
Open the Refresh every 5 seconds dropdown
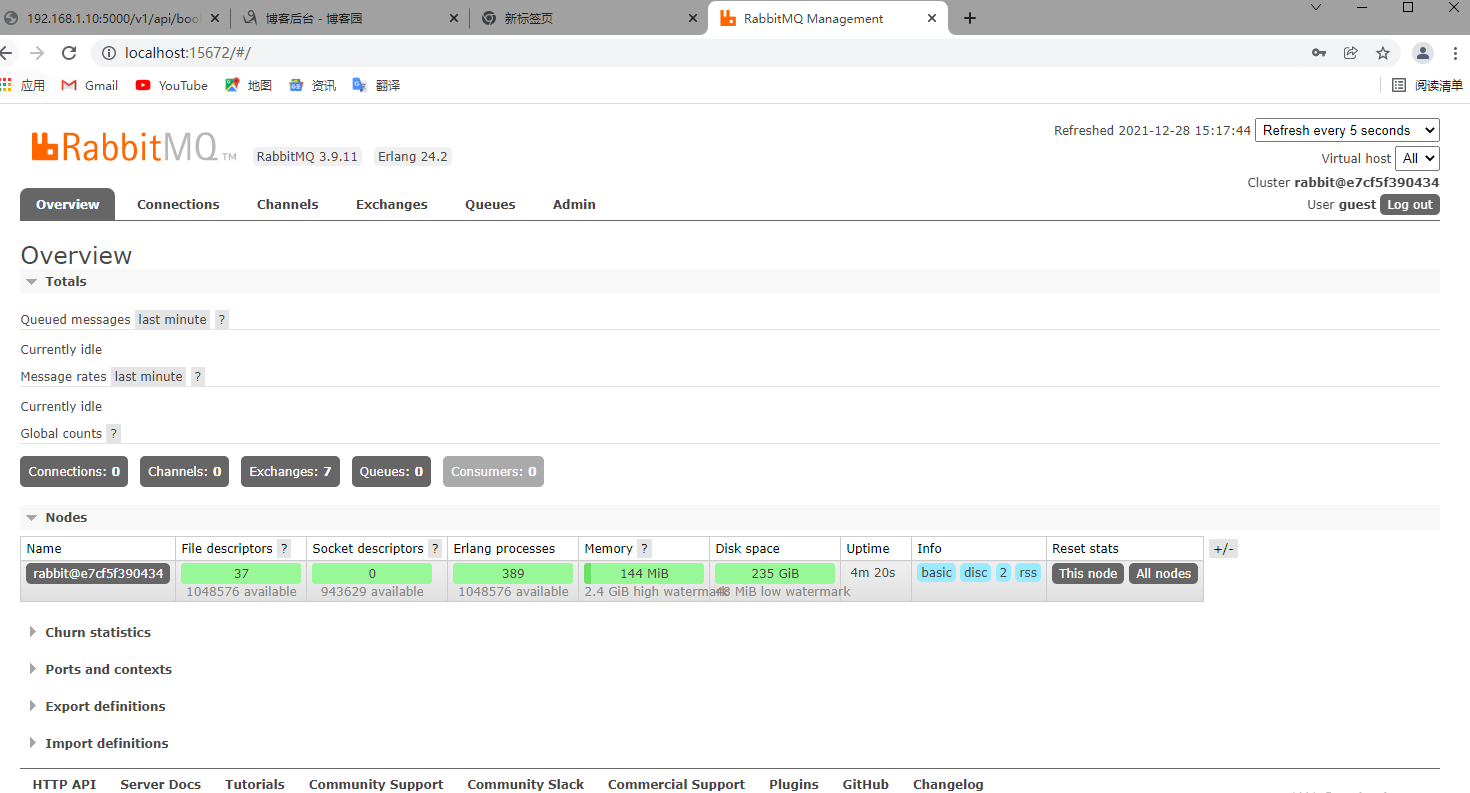1347,130
